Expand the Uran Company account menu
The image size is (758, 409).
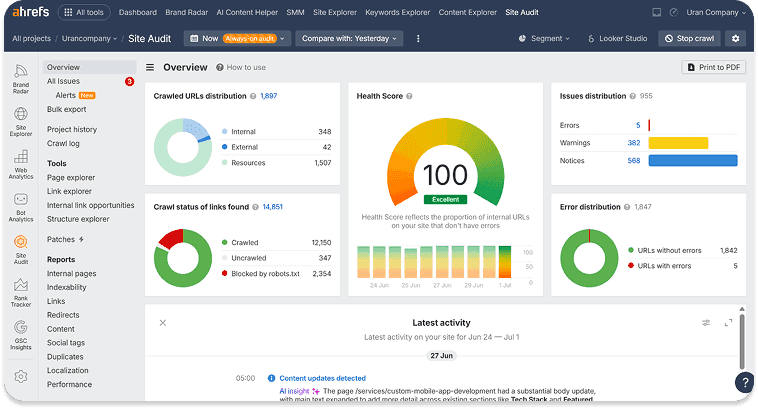click(x=716, y=13)
